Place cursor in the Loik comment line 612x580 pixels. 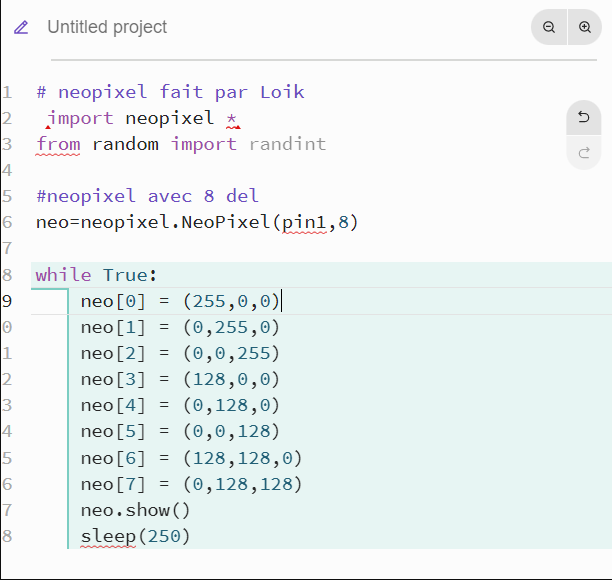click(170, 92)
